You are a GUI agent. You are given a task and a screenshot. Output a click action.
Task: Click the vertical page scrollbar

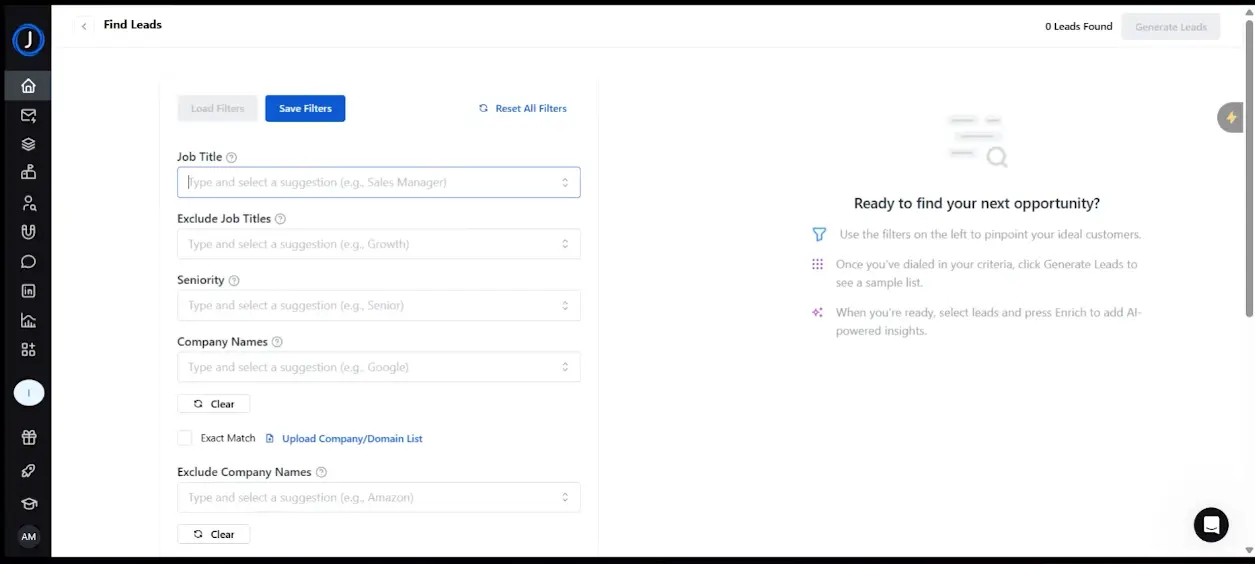click(1249, 170)
